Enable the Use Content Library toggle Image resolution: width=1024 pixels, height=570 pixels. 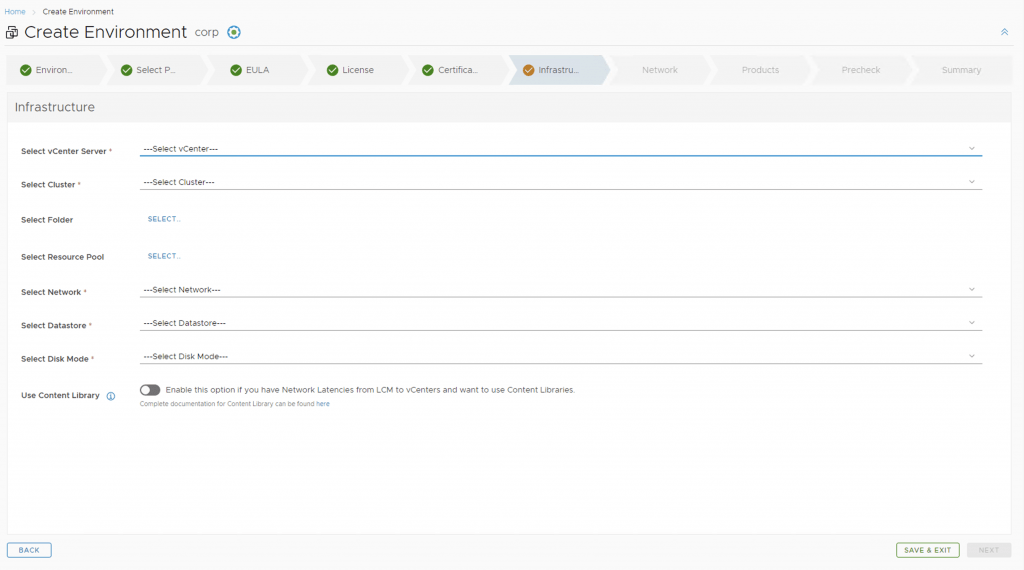click(150, 390)
